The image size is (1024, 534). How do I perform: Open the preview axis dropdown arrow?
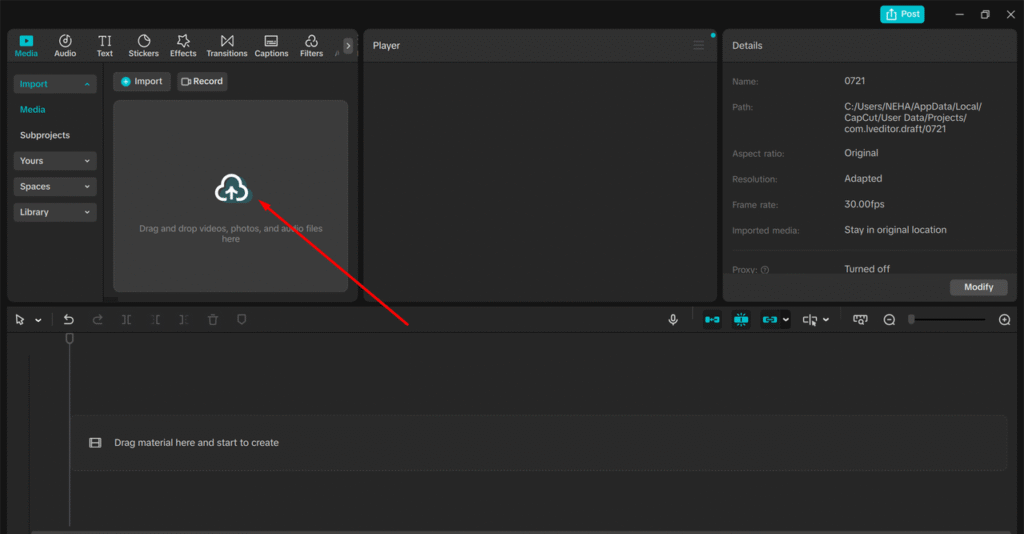(826, 320)
